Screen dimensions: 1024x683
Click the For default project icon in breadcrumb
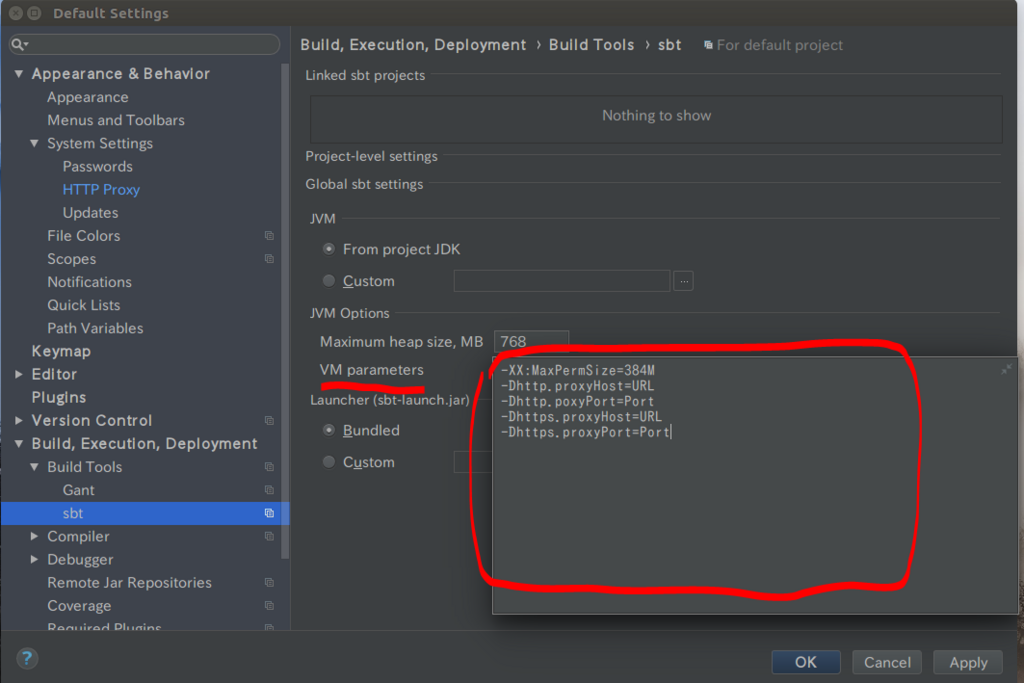(x=708, y=45)
